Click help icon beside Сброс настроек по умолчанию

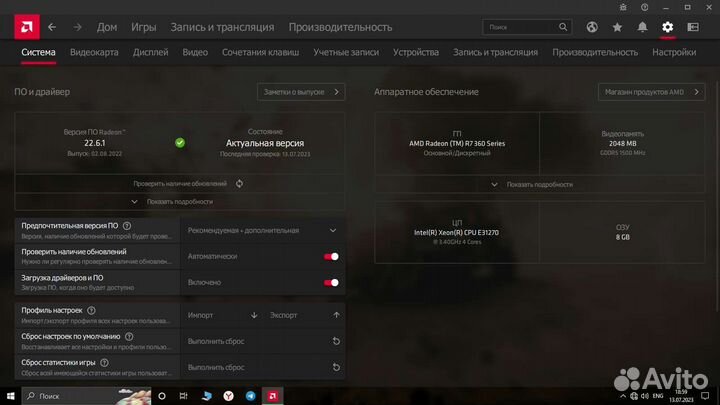(x=129, y=337)
